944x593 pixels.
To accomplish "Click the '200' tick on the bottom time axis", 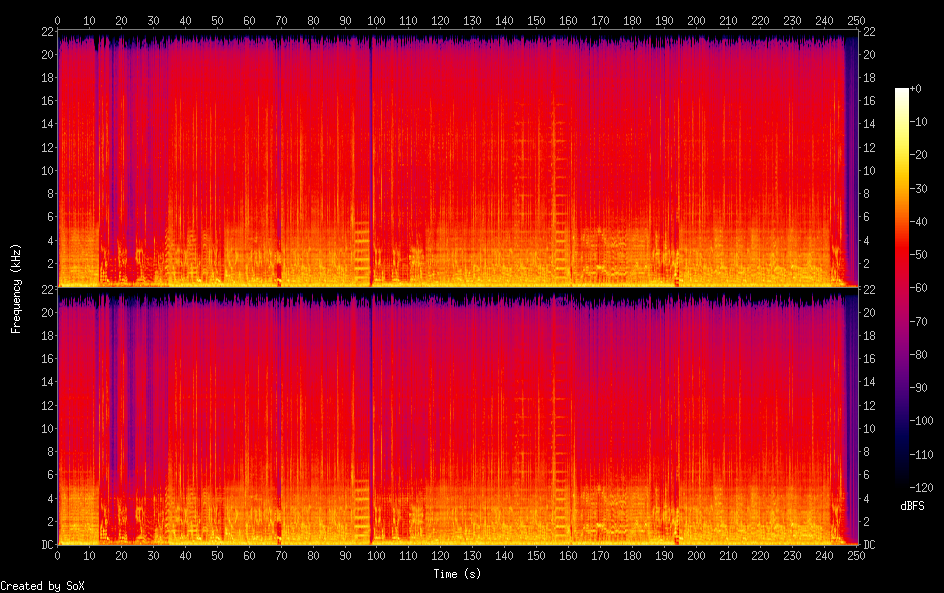I will [x=696, y=556].
